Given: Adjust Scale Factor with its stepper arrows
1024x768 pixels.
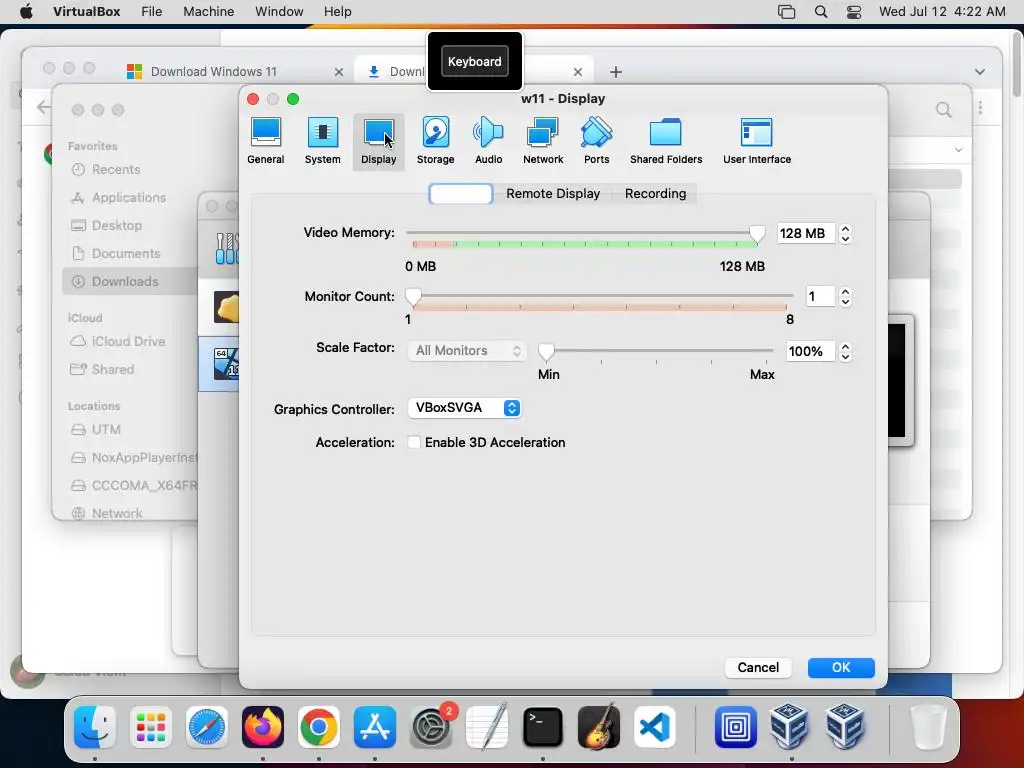Looking at the screenshot, I should click(x=845, y=351).
